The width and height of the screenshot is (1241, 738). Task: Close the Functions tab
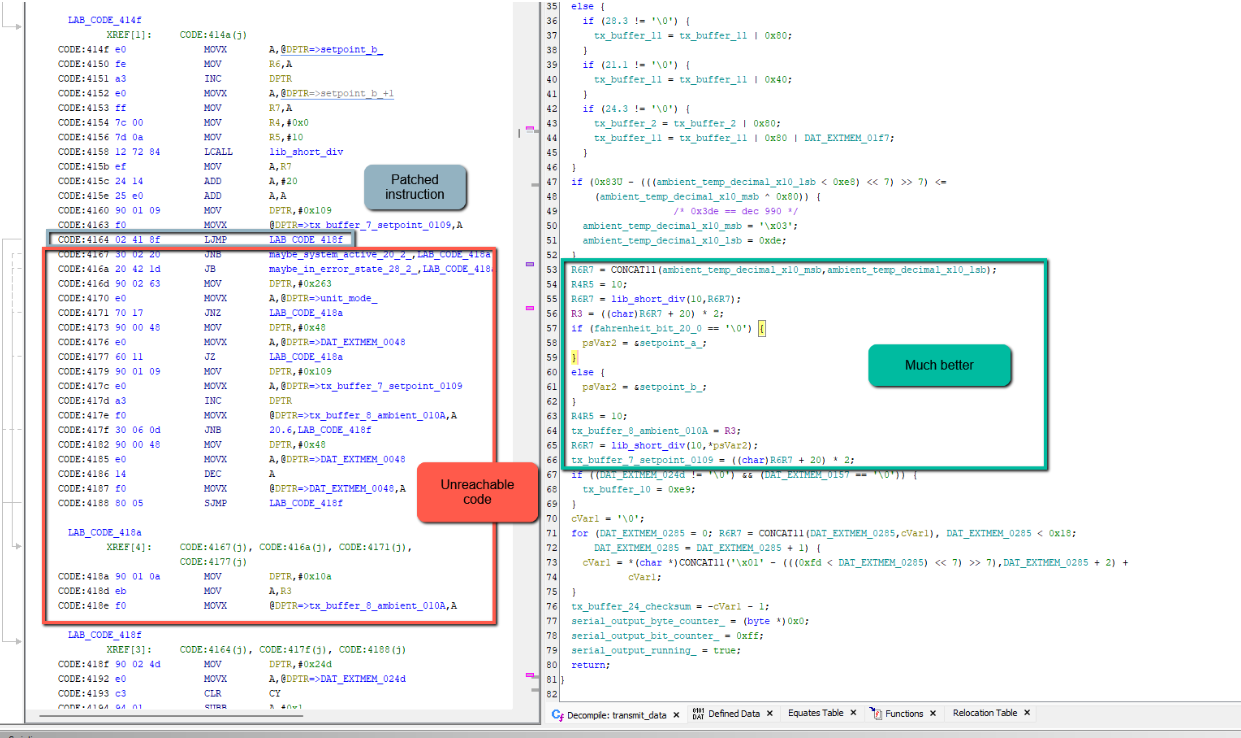click(x=932, y=714)
